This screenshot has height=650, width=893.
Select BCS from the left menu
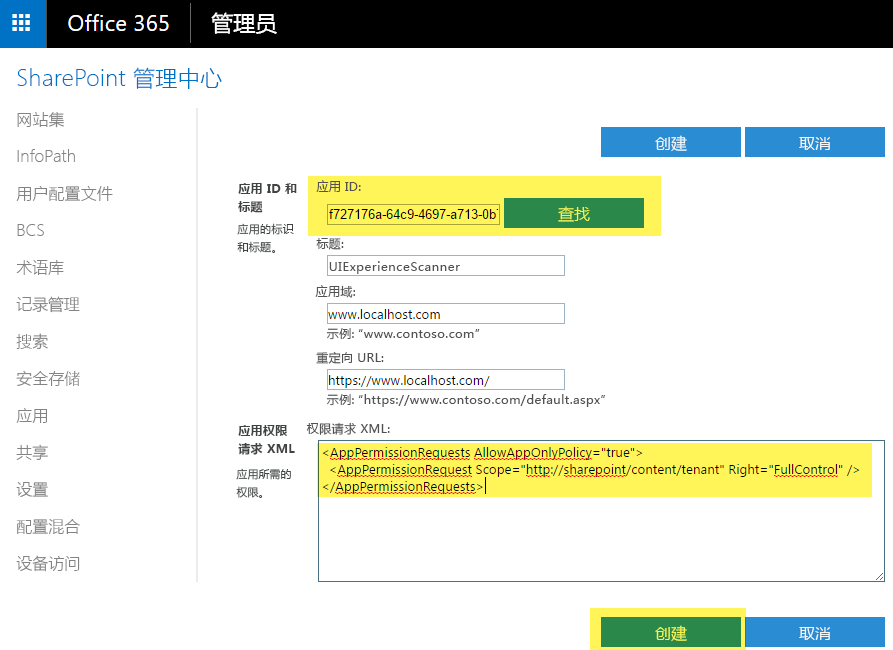(31, 230)
